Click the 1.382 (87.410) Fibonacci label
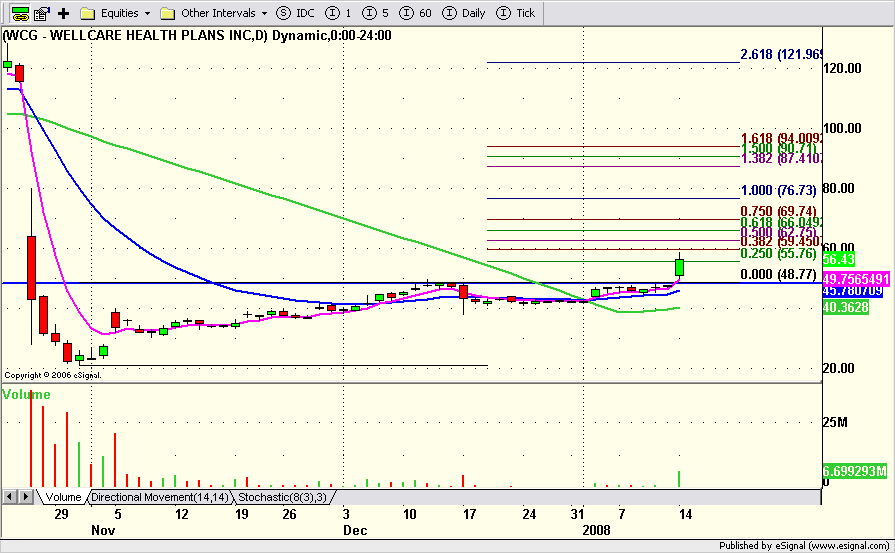The width and height of the screenshot is (895, 553). [x=781, y=158]
